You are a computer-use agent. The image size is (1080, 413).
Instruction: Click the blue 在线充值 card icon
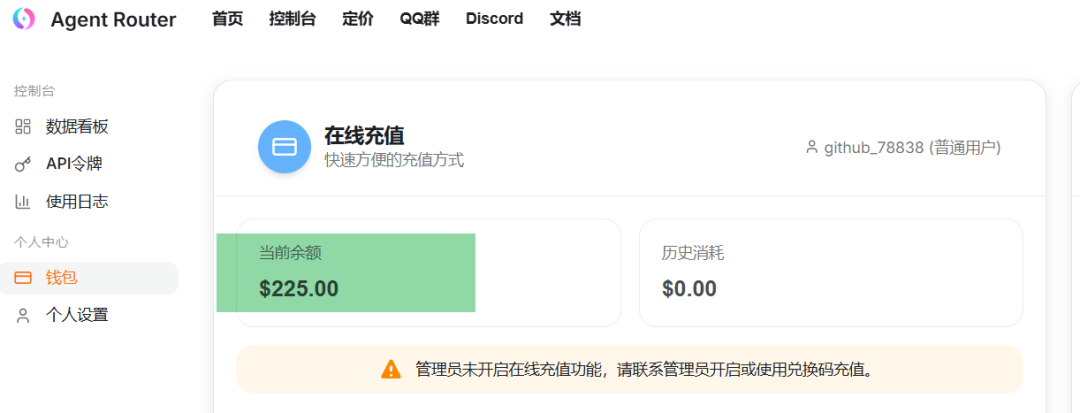click(284, 147)
